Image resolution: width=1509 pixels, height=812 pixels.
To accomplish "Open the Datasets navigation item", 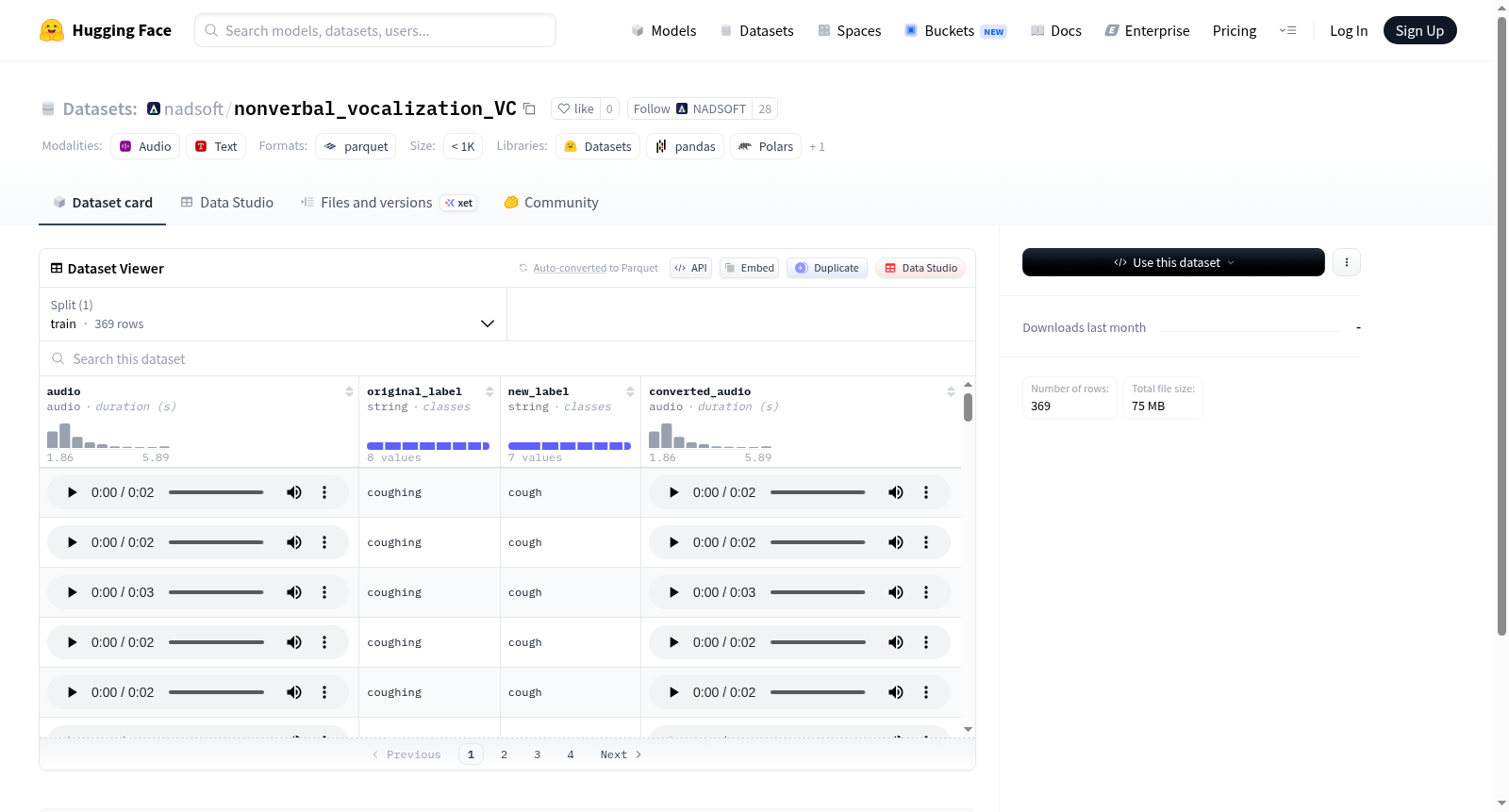I will (x=756, y=31).
